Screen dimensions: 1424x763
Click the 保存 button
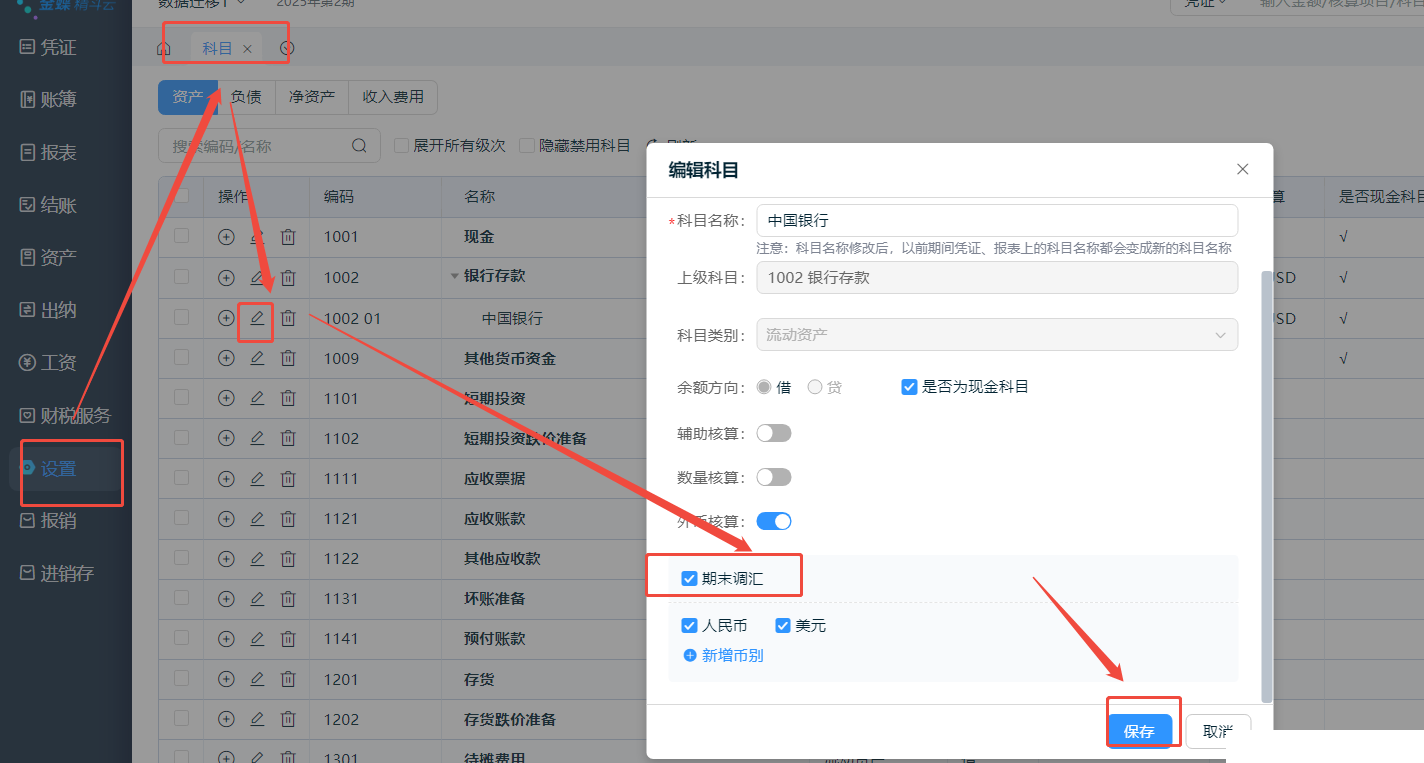(x=1139, y=731)
